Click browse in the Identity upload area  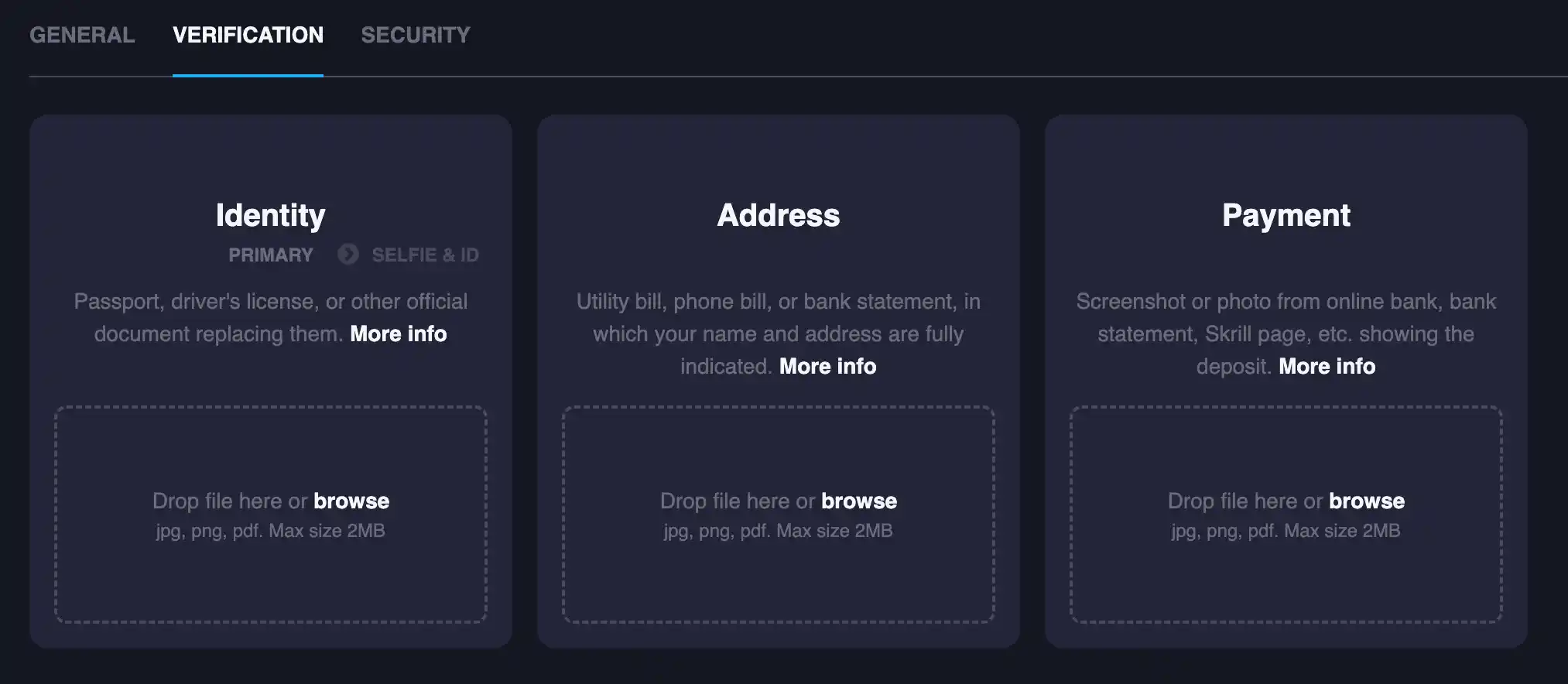click(351, 501)
